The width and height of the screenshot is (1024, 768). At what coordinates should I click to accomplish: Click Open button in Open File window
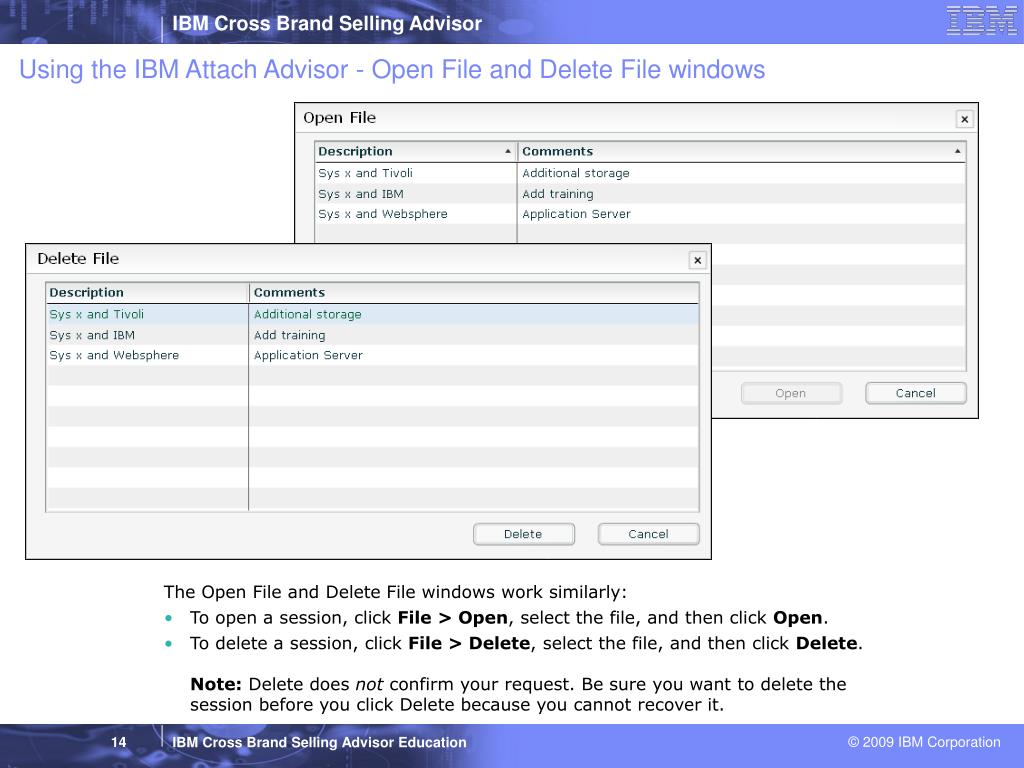(791, 393)
